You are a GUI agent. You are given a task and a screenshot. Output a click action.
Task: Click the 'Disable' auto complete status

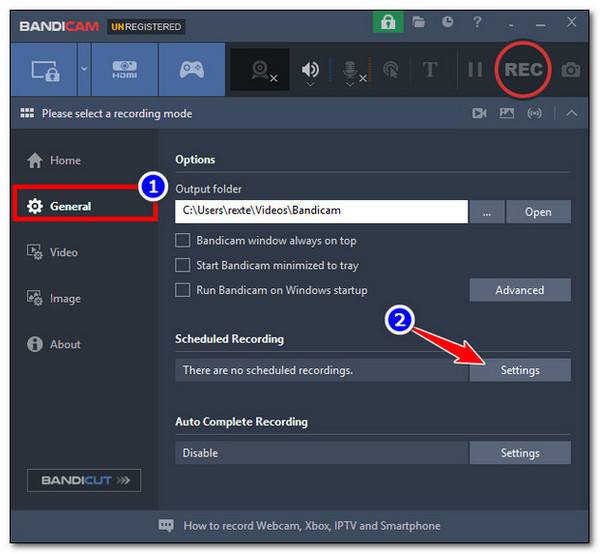pyautogui.click(x=200, y=453)
